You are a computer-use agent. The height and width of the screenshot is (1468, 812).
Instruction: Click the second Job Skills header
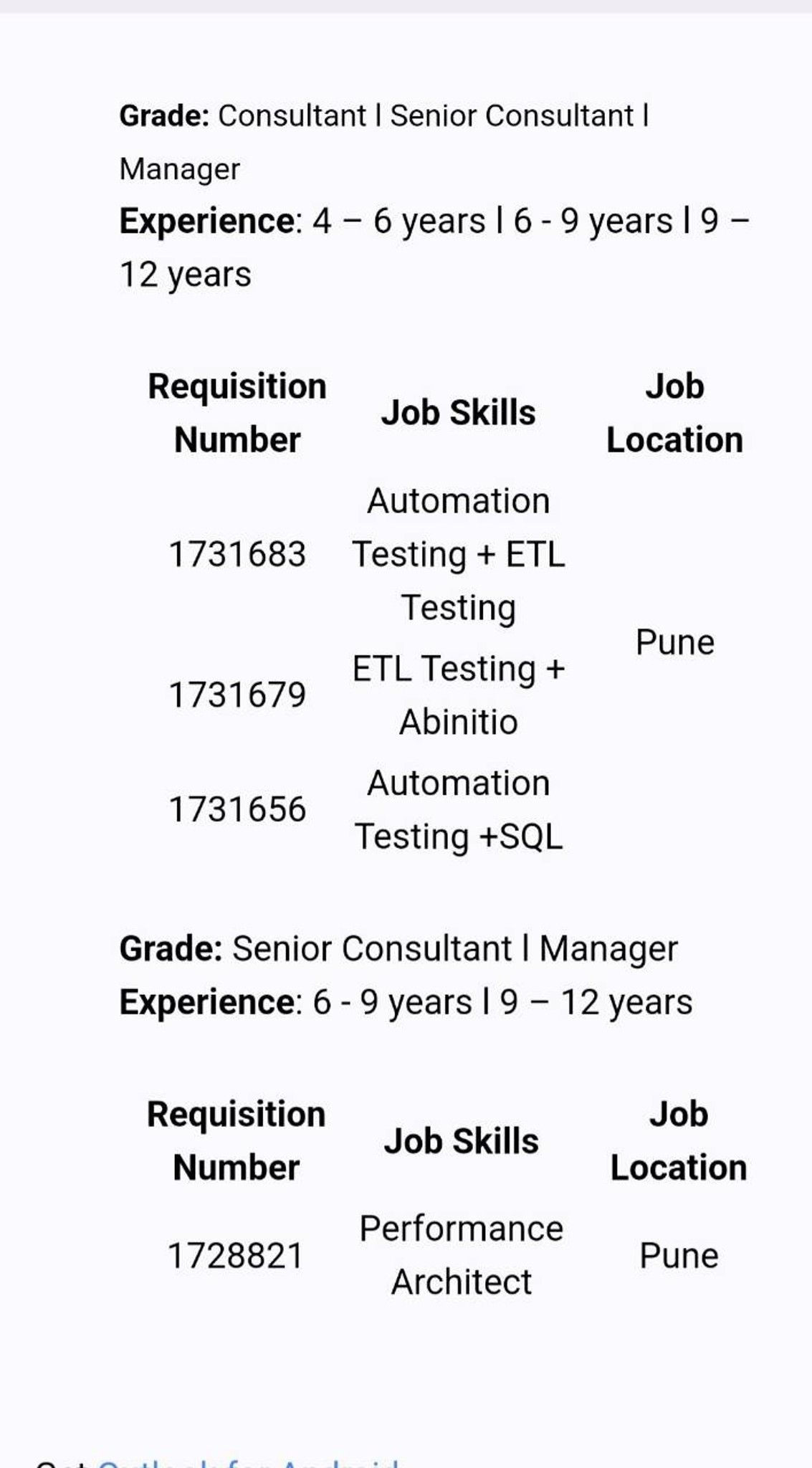[462, 1141]
